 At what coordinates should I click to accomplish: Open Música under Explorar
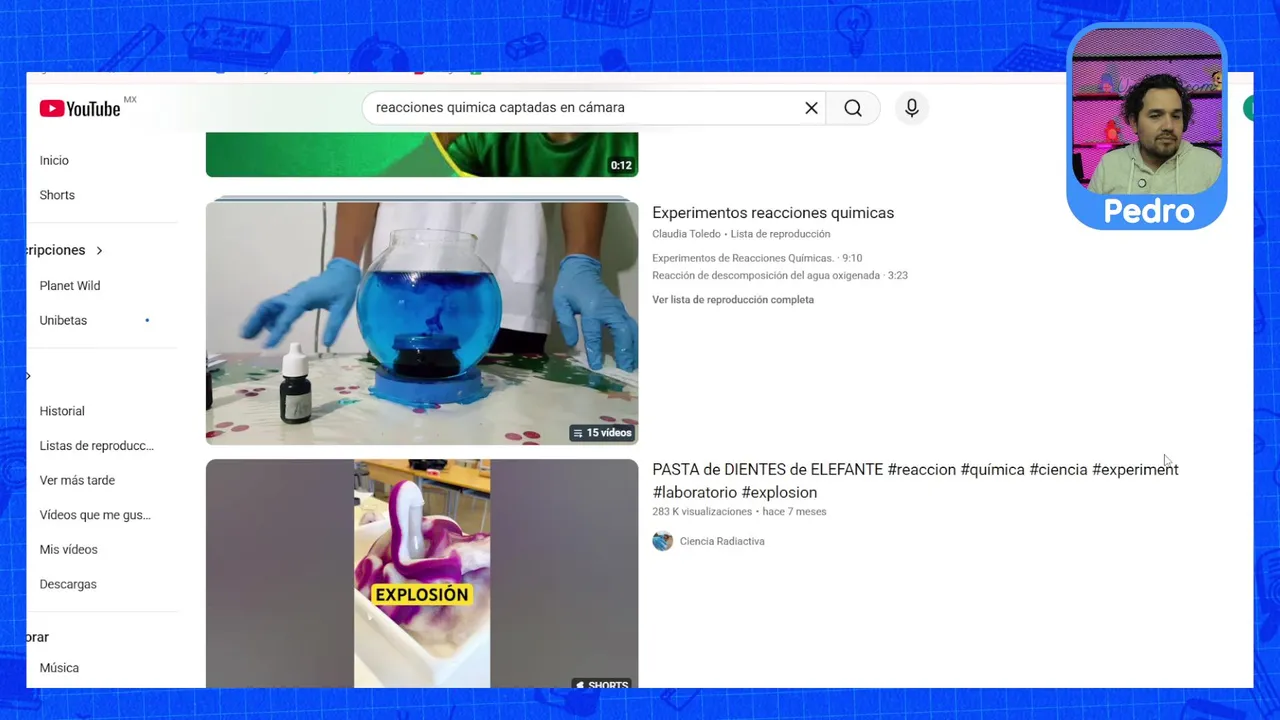pos(59,668)
